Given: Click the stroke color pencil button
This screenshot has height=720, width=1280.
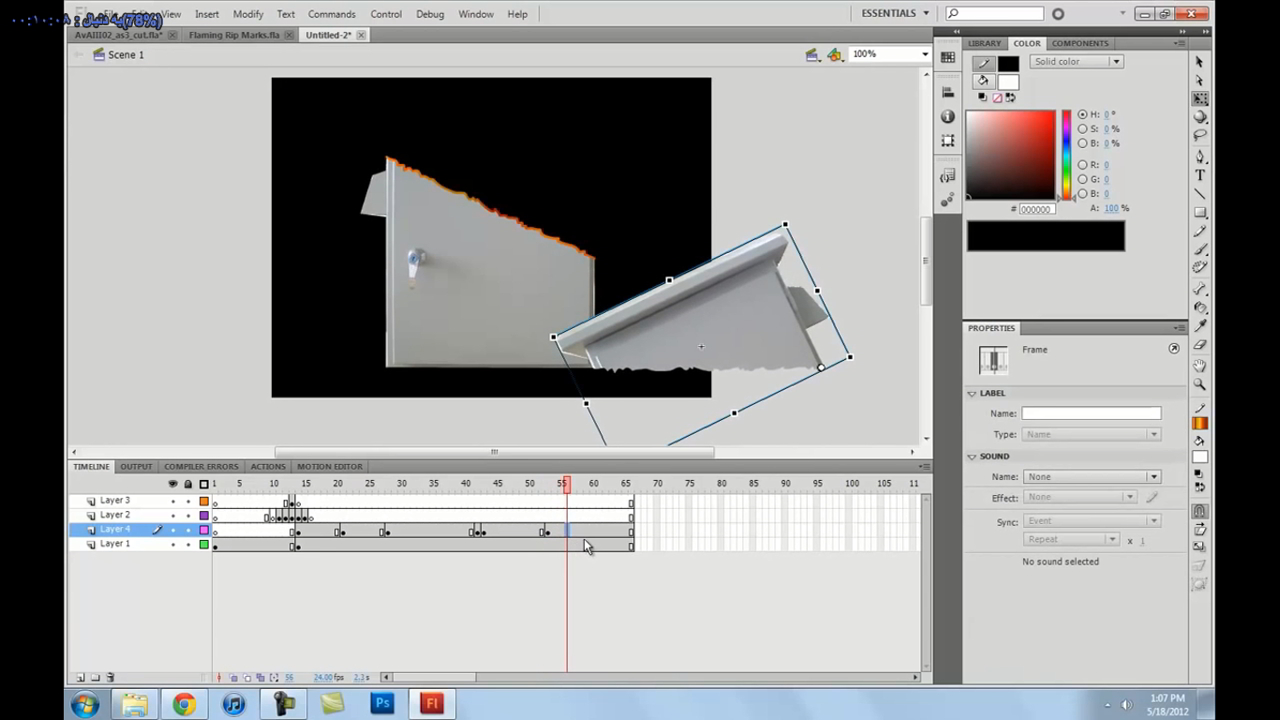Looking at the screenshot, I should coord(984,63).
